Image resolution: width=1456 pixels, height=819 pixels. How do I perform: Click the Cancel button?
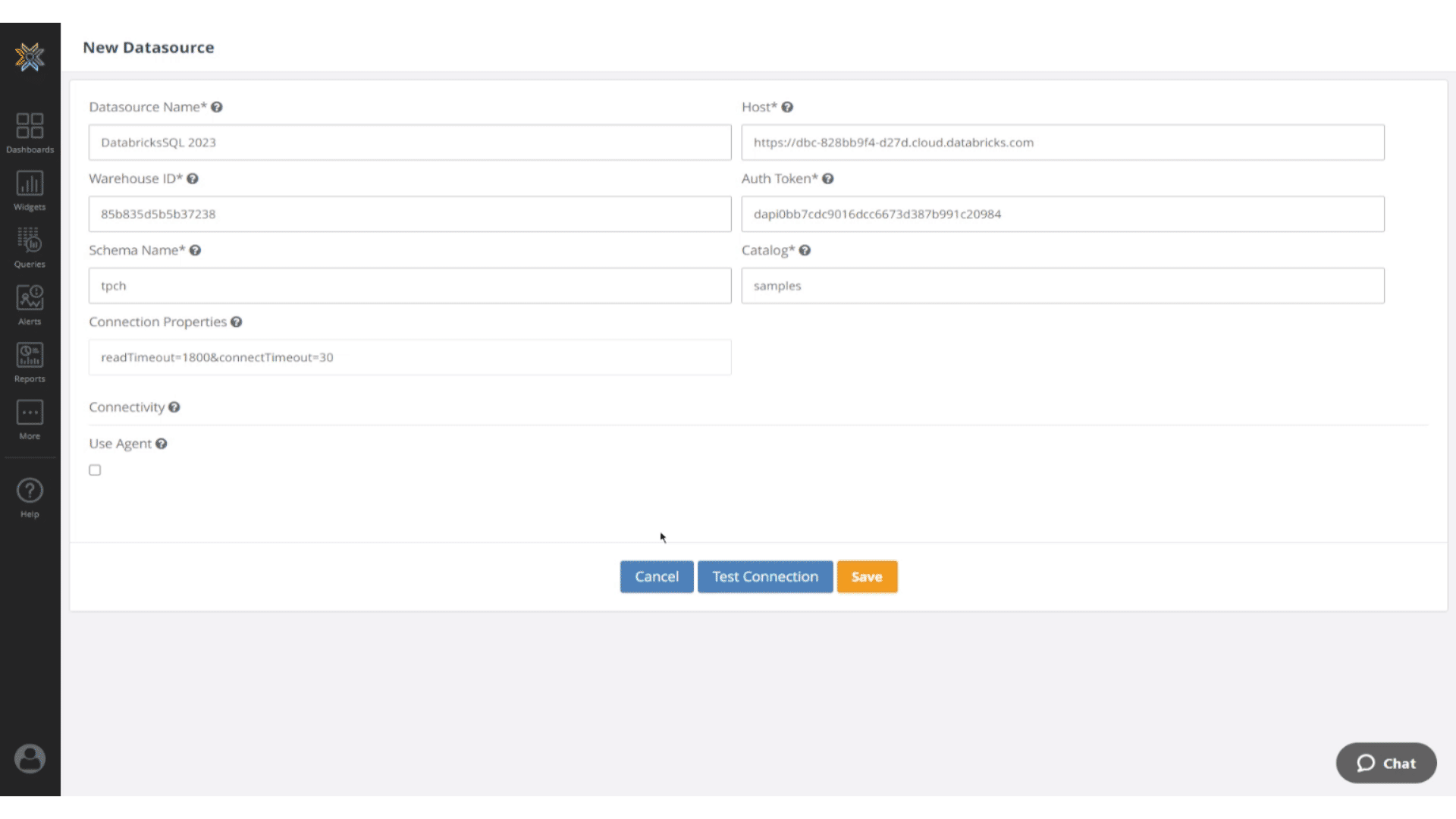(x=657, y=576)
